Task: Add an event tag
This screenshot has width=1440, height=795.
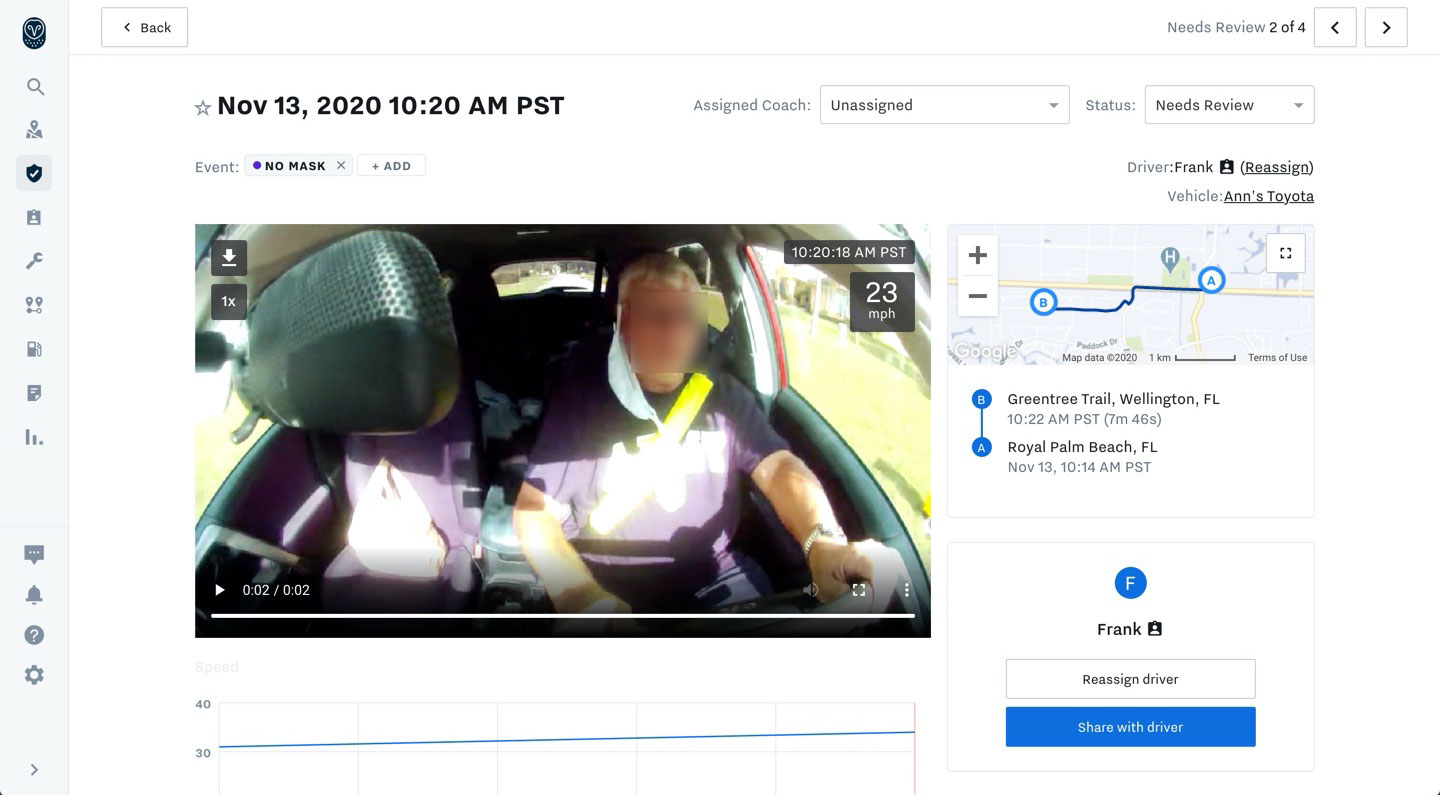Action: pos(391,166)
